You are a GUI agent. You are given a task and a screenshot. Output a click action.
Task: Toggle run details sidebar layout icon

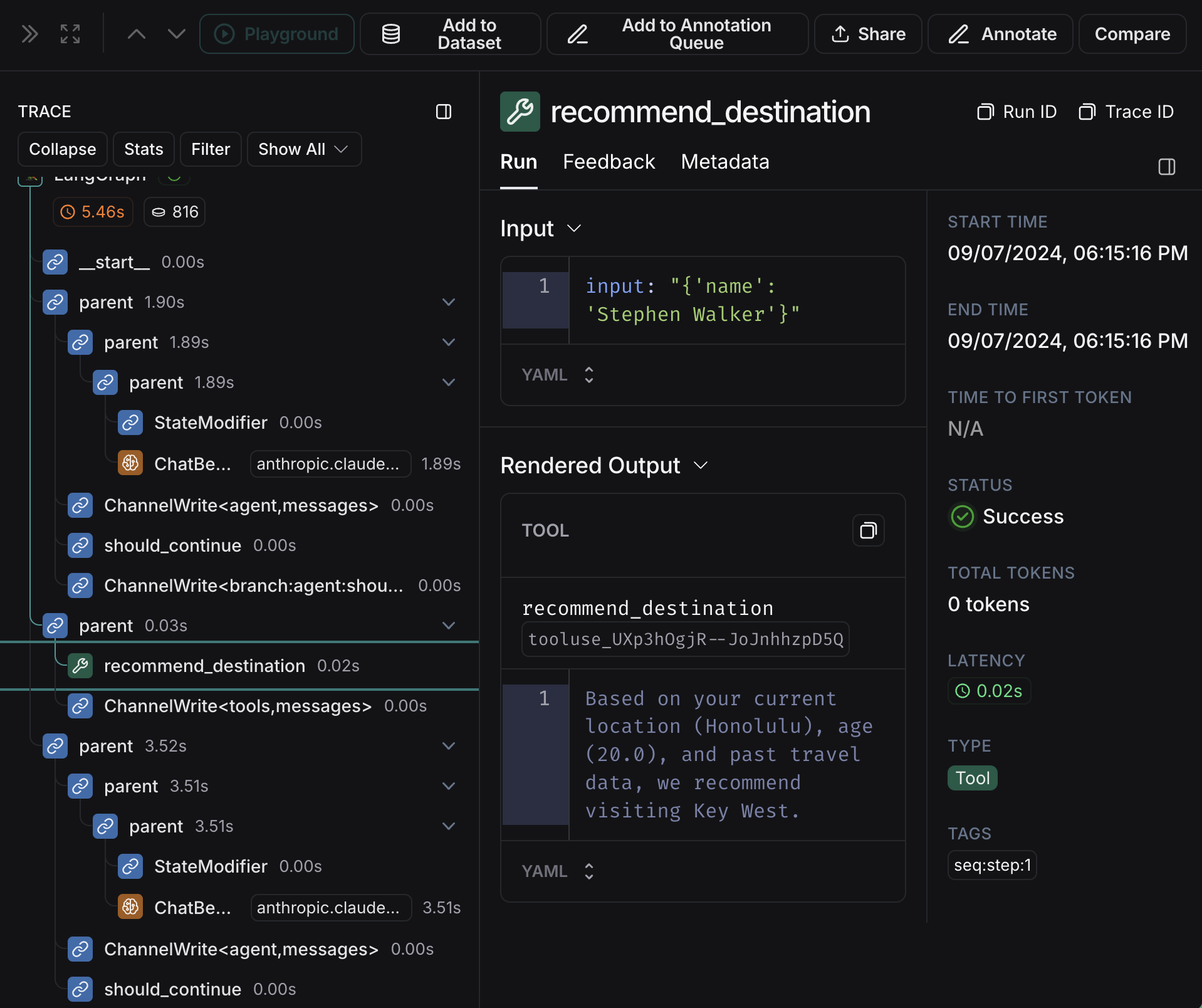click(1167, 167)
